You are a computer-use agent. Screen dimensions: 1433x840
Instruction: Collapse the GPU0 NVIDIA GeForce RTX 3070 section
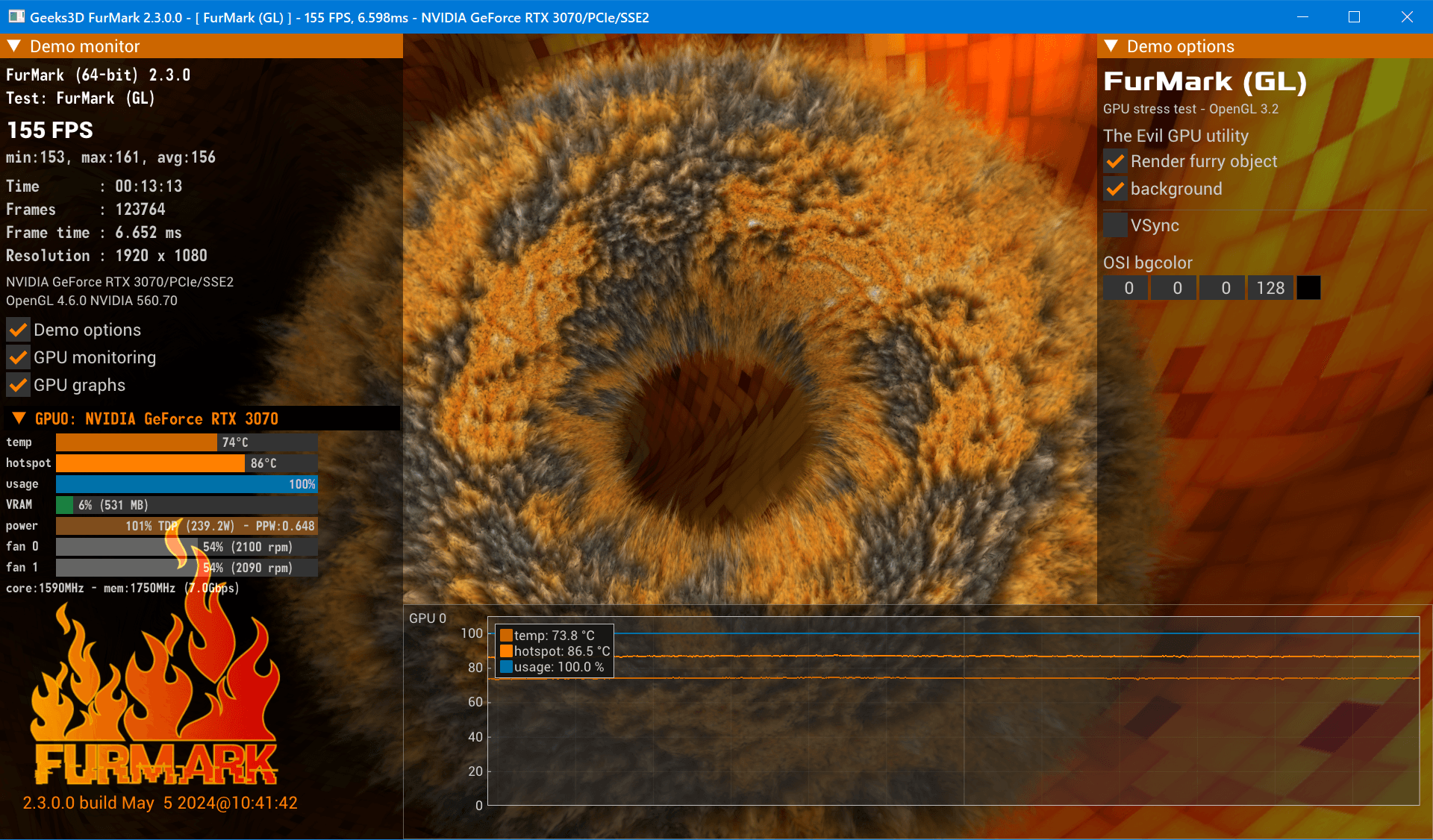coord(19,419)
